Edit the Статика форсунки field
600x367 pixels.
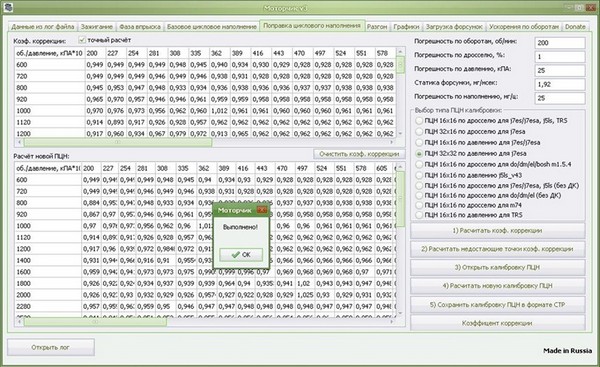tap(559, 84)
